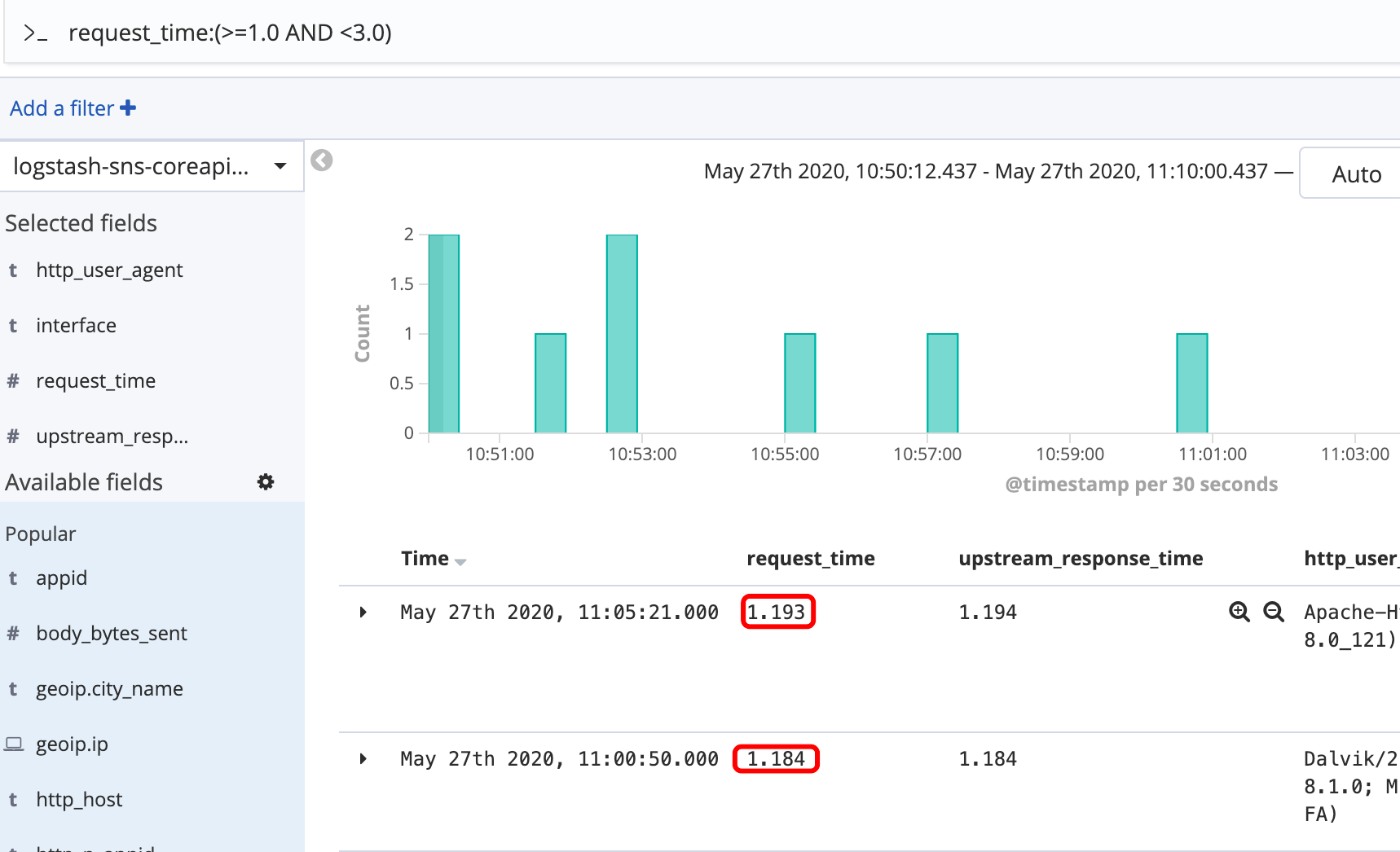The width and height of the screenshot is (1400, 852).
Task: Click the geoip.ip field type icon
Action: 14,744
